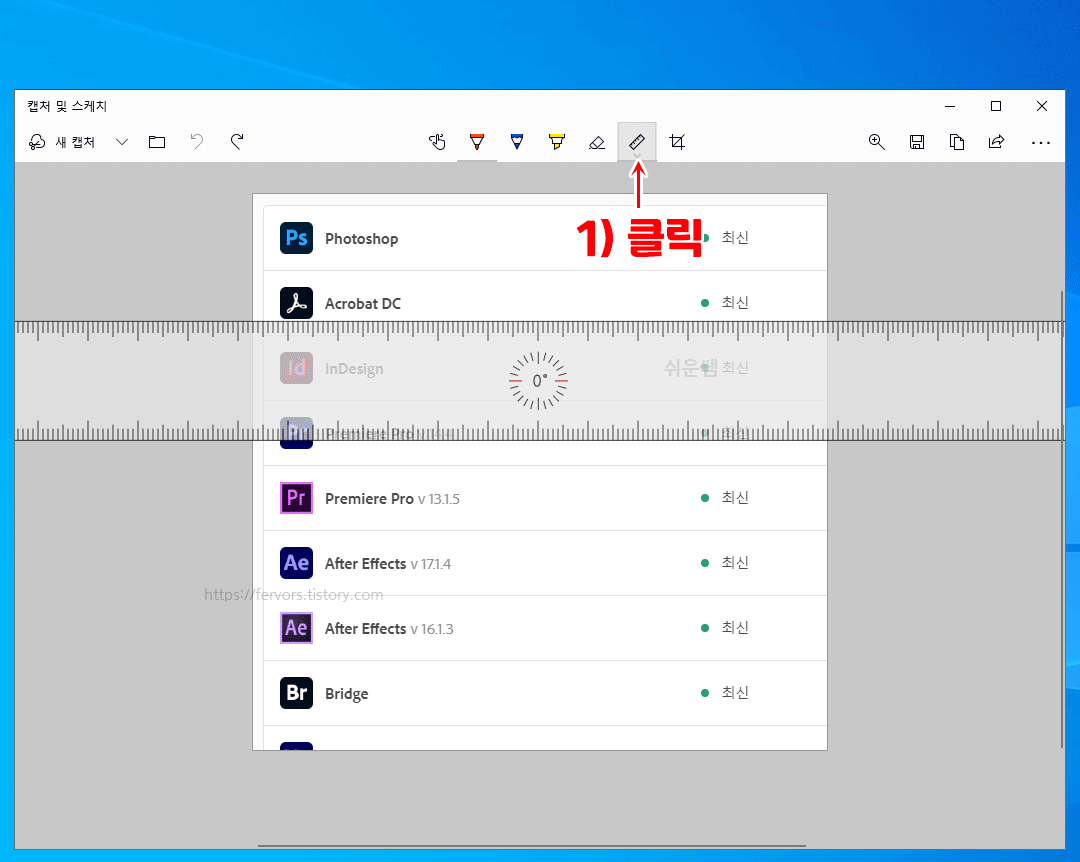Viewport: 1080px width, 862px height.
Task: Open the See more (…) menu
Action: (1041, 143)
